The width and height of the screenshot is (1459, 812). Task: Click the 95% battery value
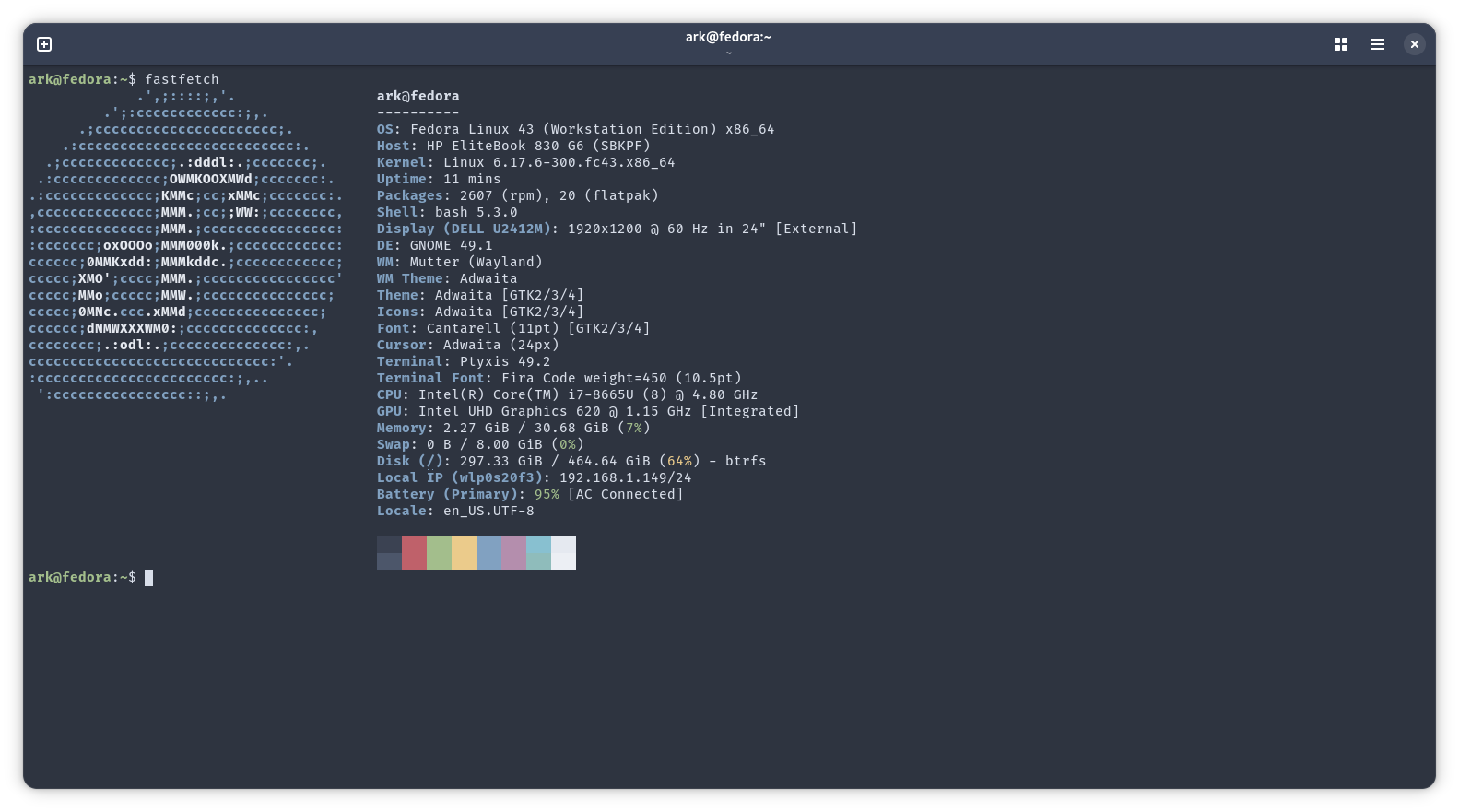coord(547,494)
